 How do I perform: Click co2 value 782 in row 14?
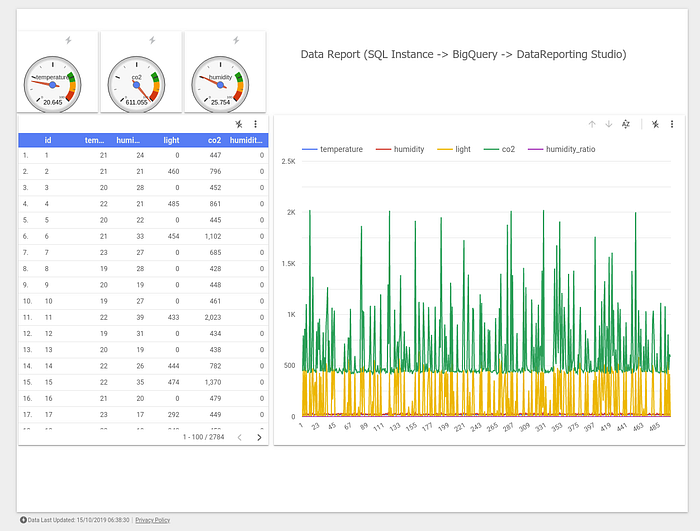pyautogui.click(x=215, y=366)
